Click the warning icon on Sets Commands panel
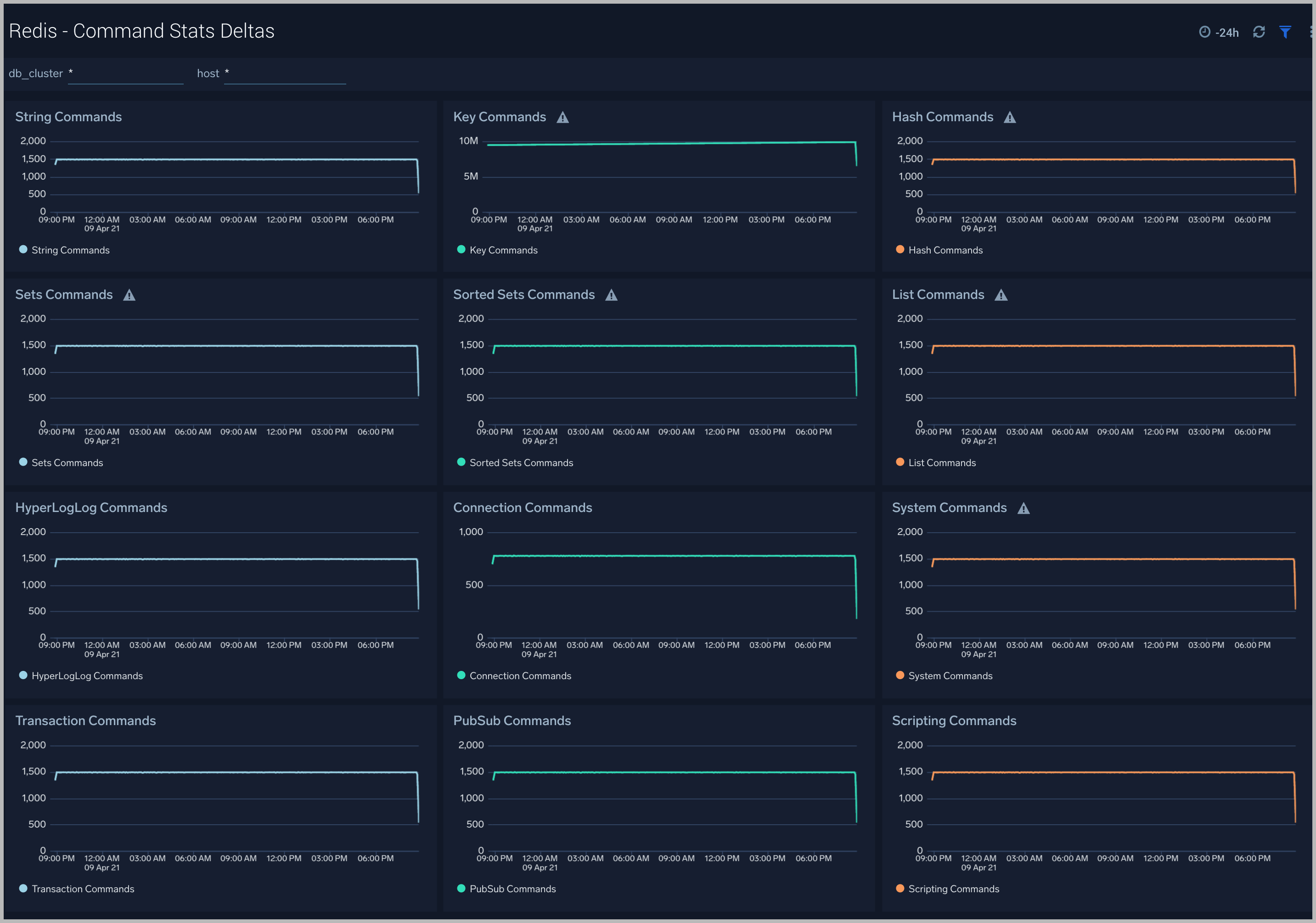1316x923 pixels. tap(129, 295)
